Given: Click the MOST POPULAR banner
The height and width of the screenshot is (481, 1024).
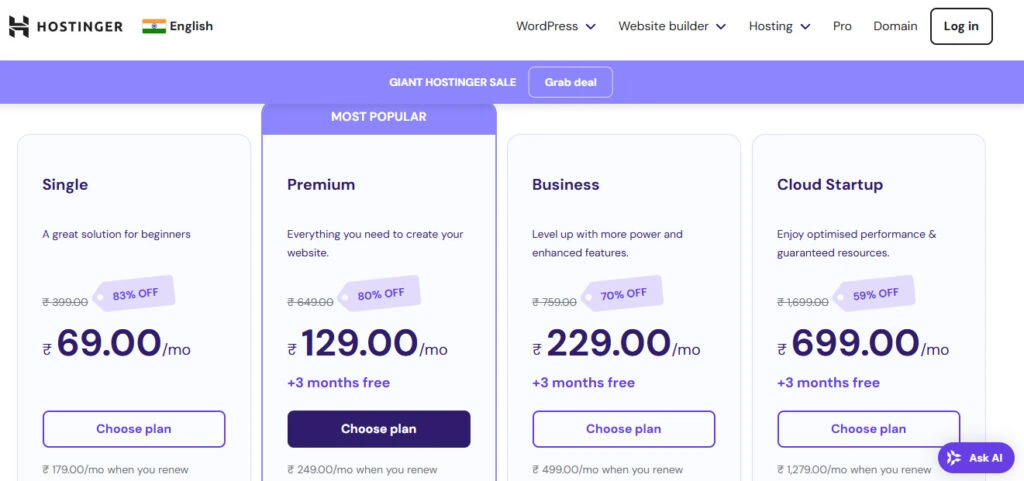Looking at the screenshot, I should click(379, 117).
